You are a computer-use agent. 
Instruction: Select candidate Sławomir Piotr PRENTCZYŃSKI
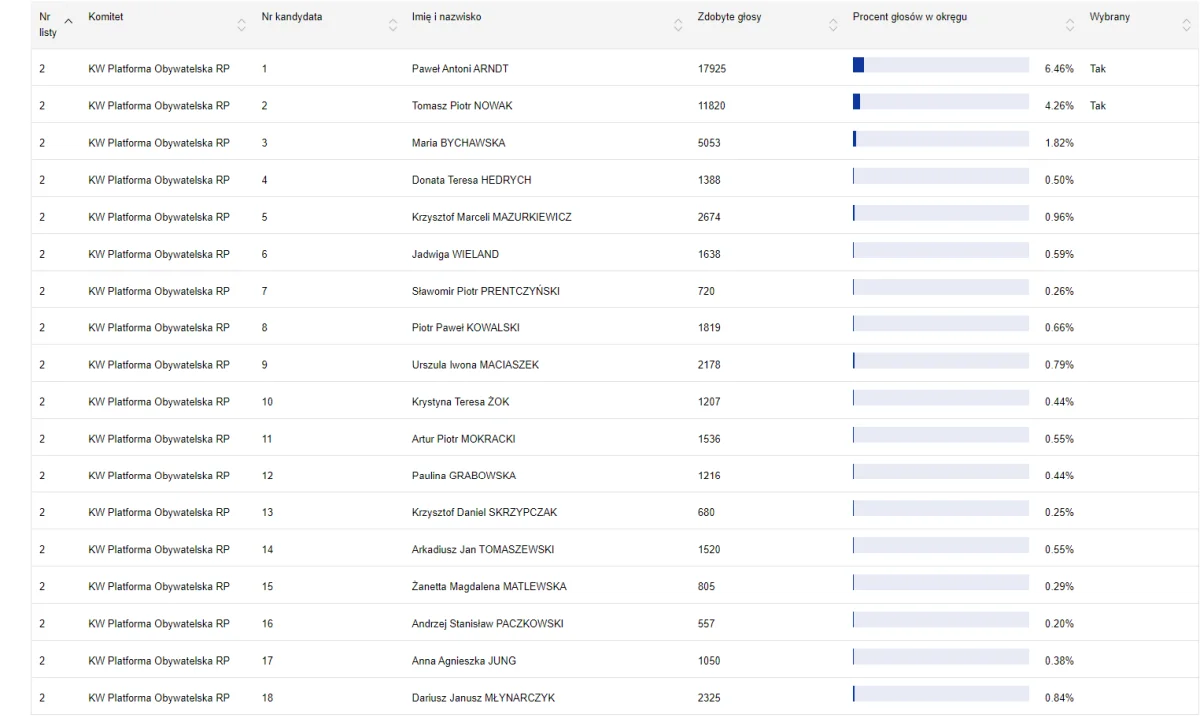pyautogui.click(x=486, y=291)
